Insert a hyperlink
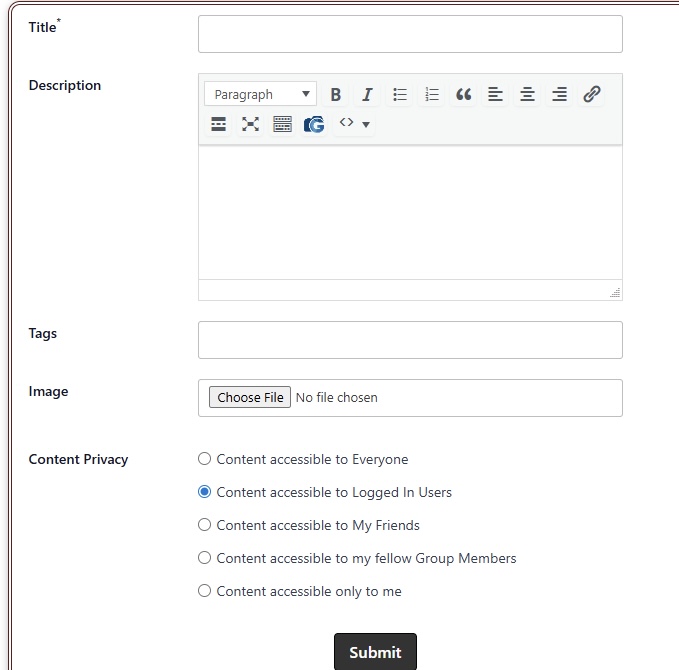 [591, 94]
